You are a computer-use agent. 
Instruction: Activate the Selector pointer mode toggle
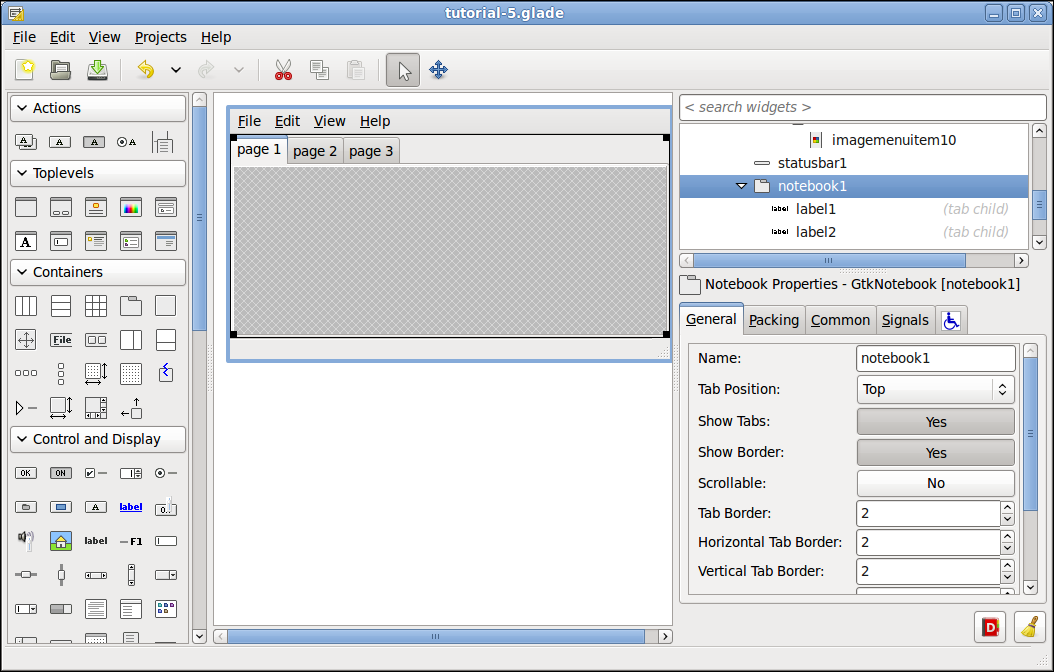coord(403,70)
